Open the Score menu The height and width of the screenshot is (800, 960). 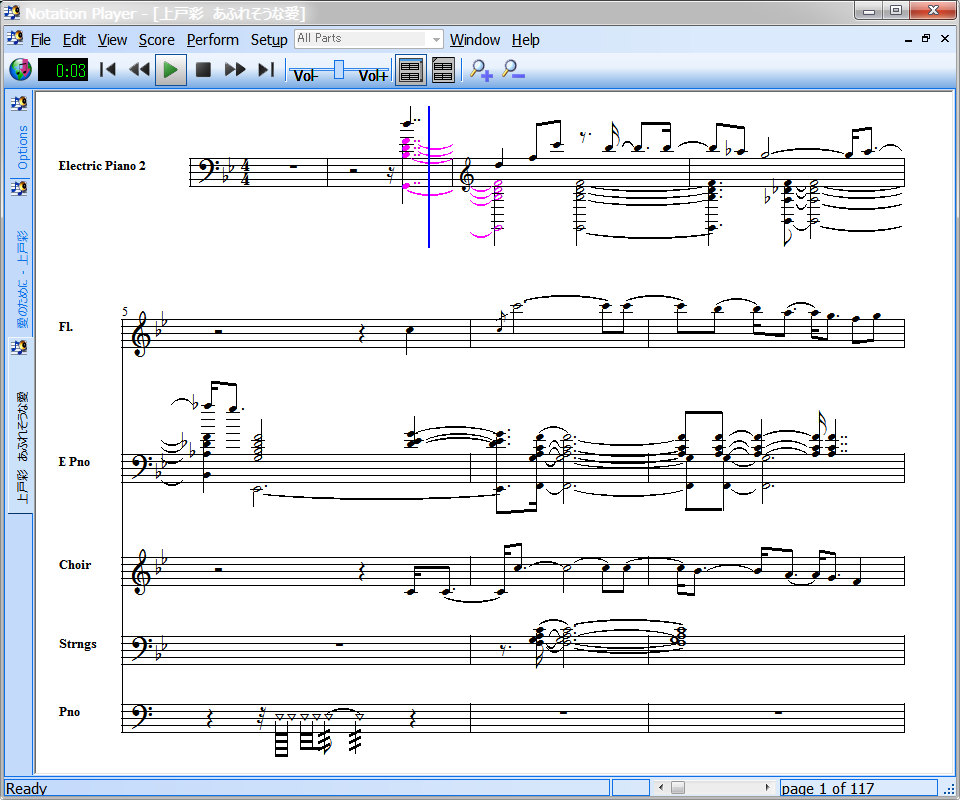pos(157,40)
